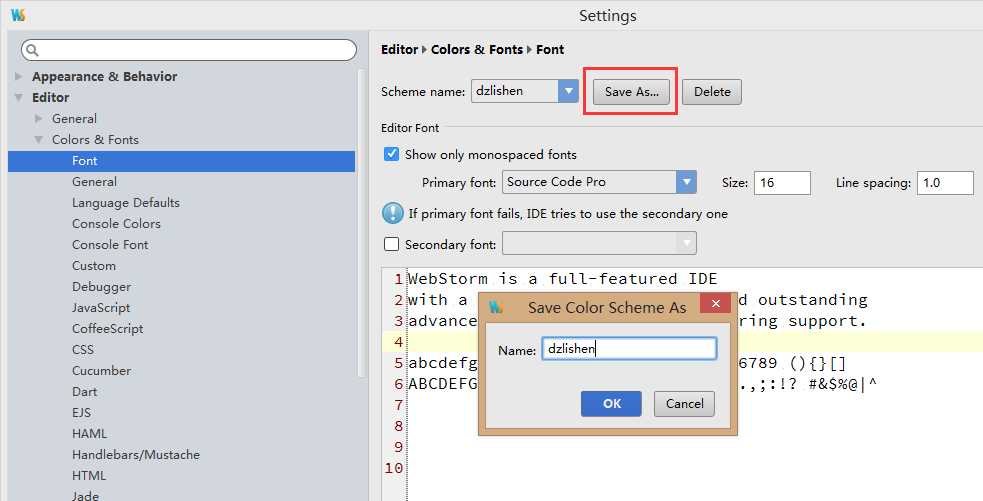Click the Delete scheme button

click(x=712, y=92)
